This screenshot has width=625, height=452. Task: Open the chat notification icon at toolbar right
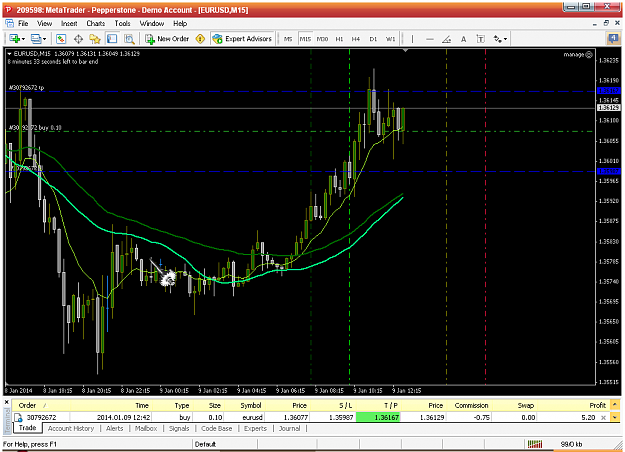tap(613, 39)
